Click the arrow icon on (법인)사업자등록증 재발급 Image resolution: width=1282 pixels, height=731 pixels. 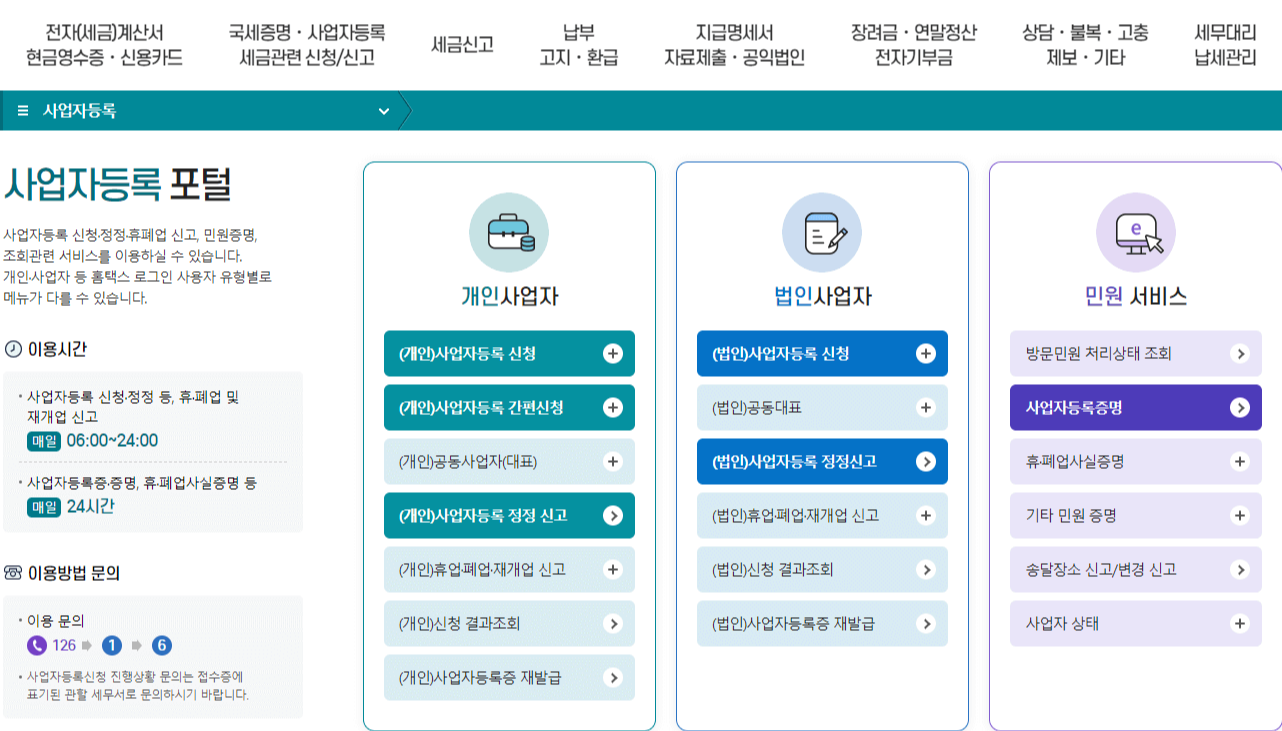coord(926,624)
